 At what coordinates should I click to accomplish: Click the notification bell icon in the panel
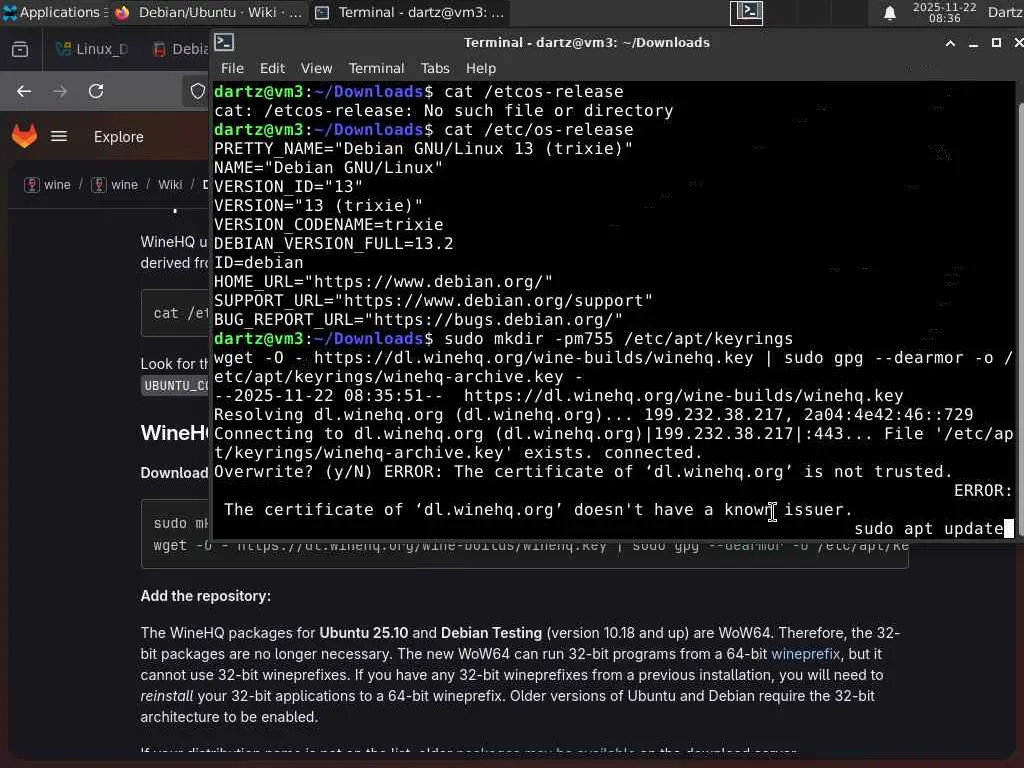(x=889, y=13)
